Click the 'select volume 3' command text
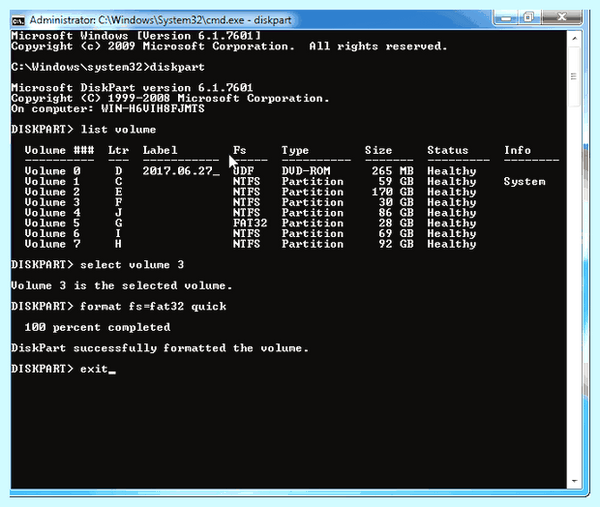This screenshot has width=600, height=507. pyautogui.click(x=132, y=265)
